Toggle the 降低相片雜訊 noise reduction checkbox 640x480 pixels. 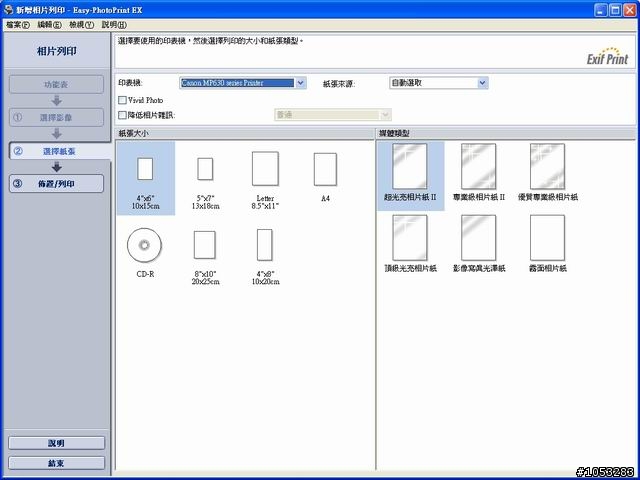pyautogui.click(x=122, y=115)
